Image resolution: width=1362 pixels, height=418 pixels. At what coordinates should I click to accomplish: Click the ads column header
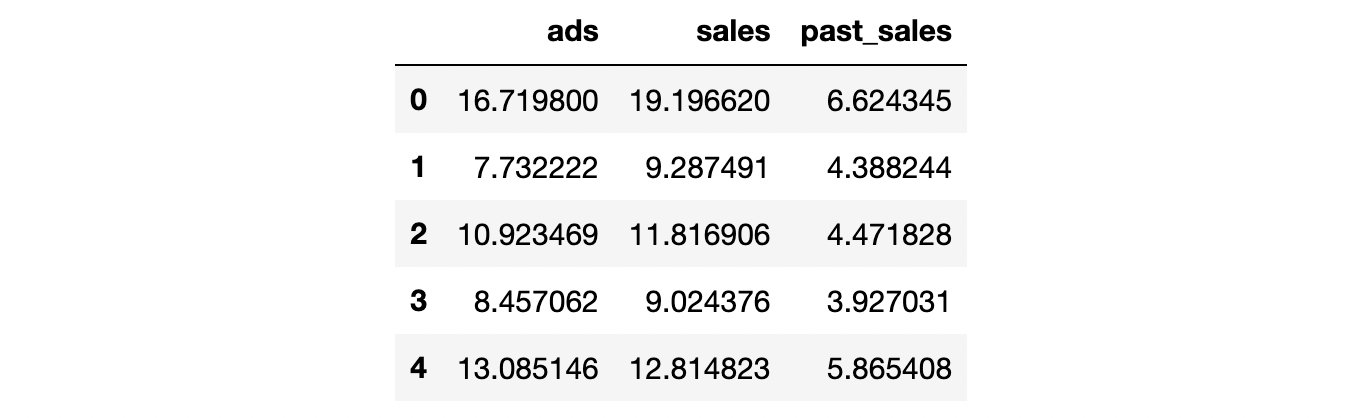point(572,31)
